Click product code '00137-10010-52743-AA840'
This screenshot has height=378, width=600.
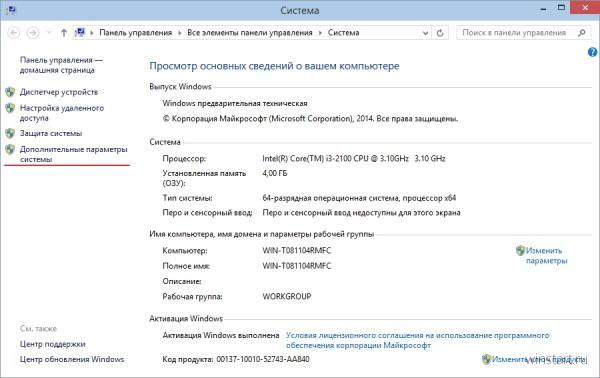point(263,359)
